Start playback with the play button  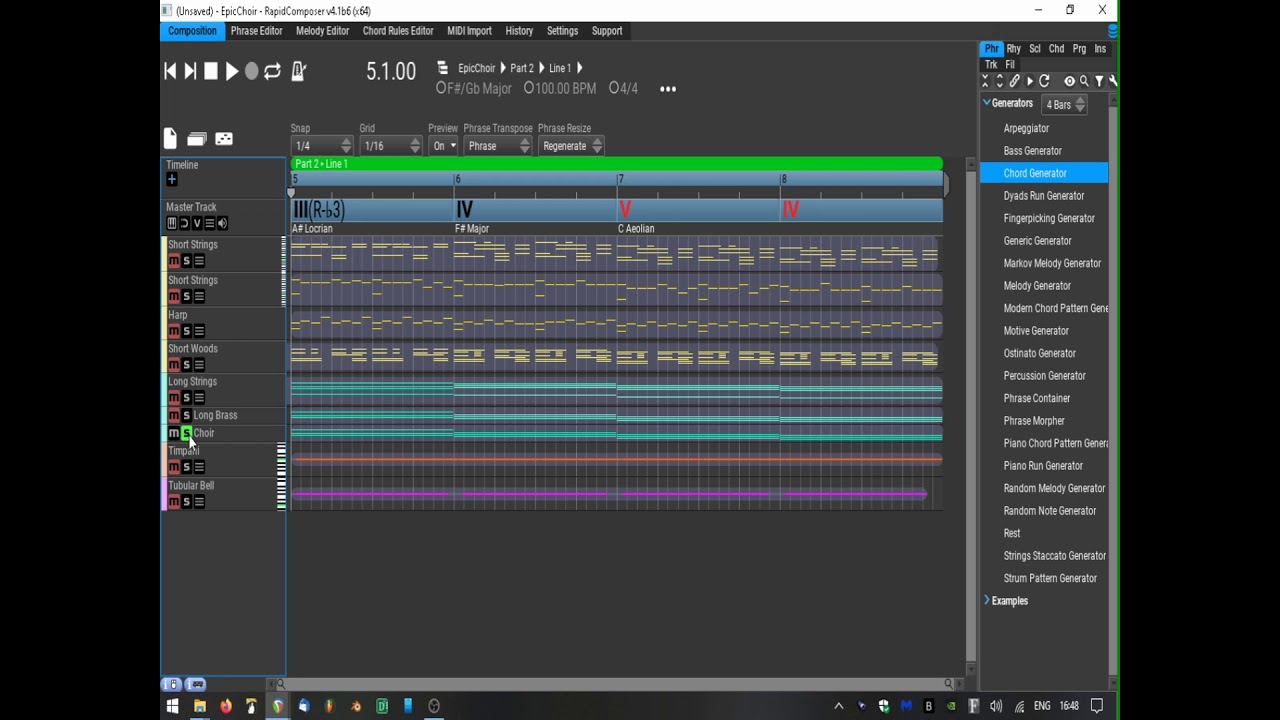click(232, 71)
